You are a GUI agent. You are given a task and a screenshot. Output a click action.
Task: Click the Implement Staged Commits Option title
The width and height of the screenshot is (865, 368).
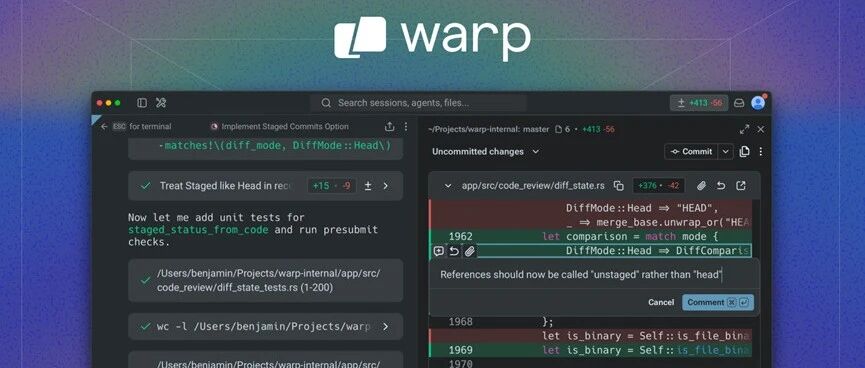coord(285,126)
